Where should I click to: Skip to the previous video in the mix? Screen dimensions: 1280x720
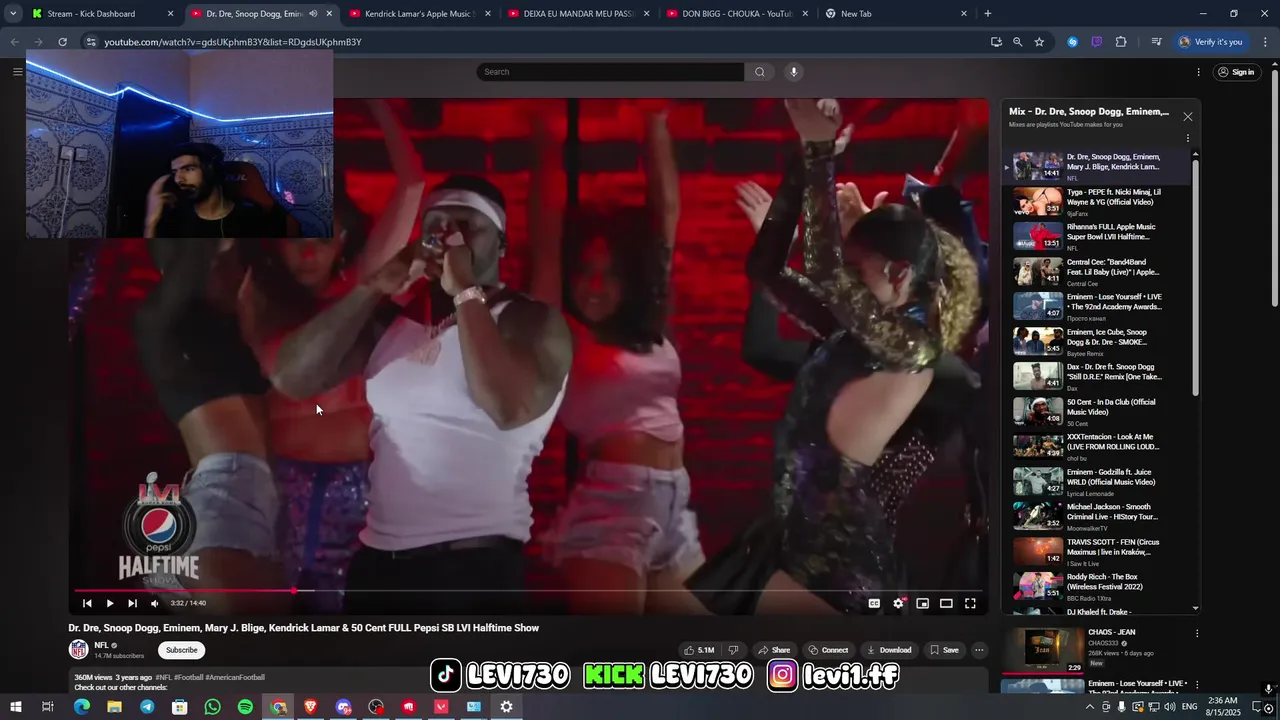pos(87,603)
